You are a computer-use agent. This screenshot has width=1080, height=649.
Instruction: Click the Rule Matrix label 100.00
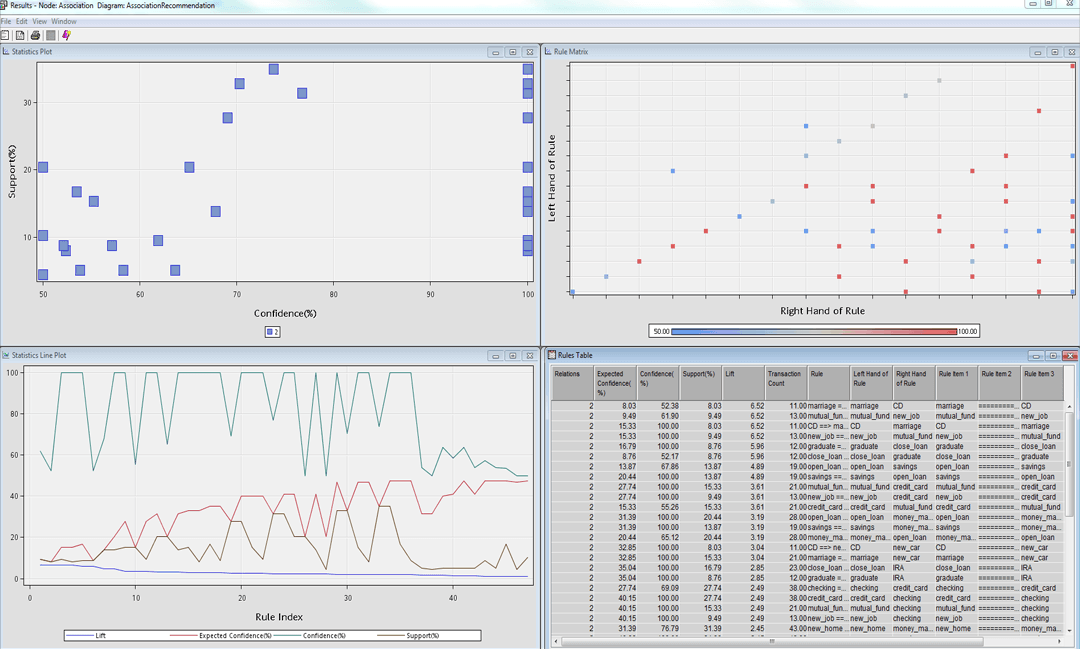click(x=967, y=331)
